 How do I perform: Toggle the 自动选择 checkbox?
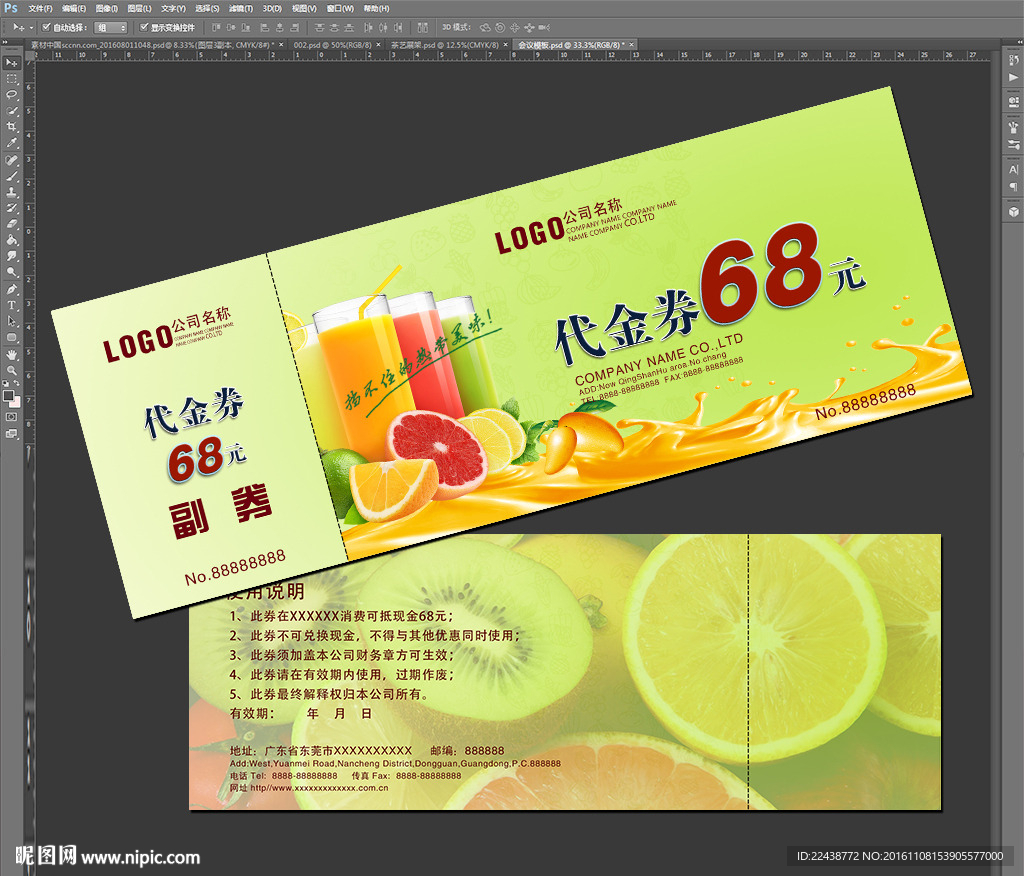pyautogui.click(x=46, y=28)
